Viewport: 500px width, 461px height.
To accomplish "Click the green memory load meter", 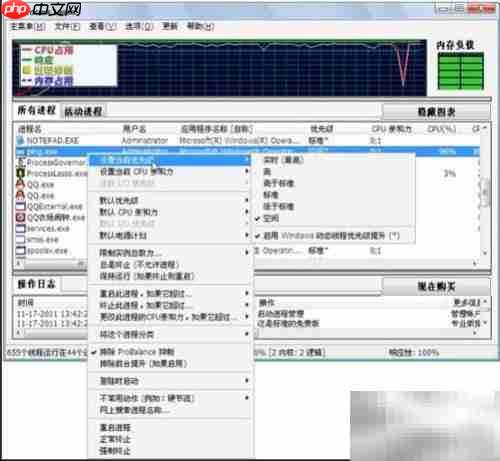I will point(460,71).
